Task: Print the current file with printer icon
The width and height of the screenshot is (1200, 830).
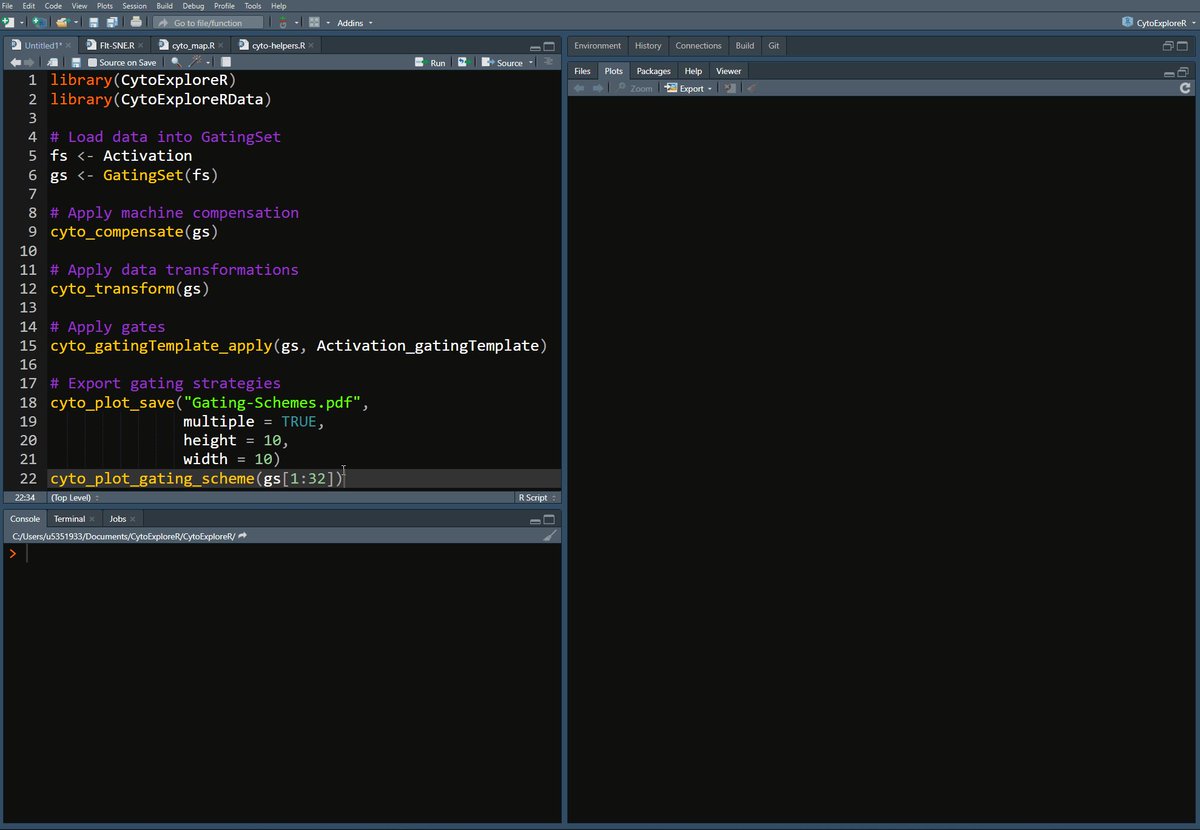Action: pyautogui.click(x=136, y=22)
